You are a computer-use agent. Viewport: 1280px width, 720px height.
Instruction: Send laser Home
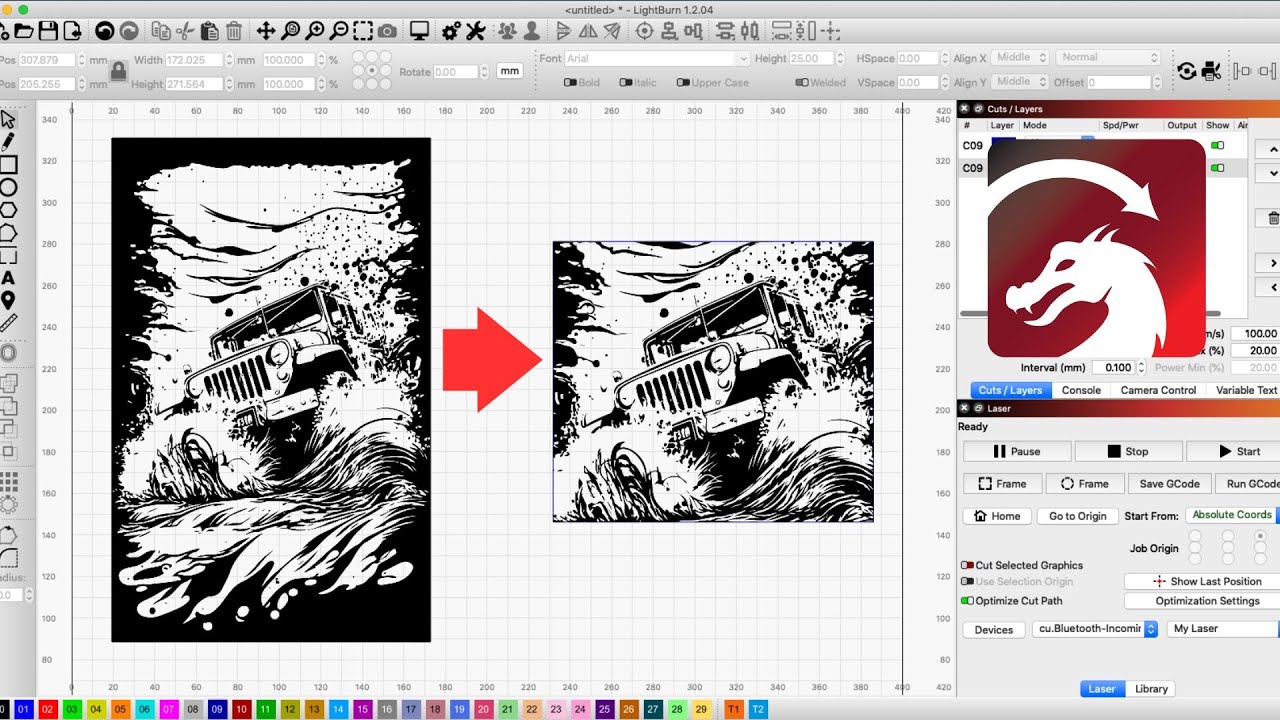click(x=997, y=516)
